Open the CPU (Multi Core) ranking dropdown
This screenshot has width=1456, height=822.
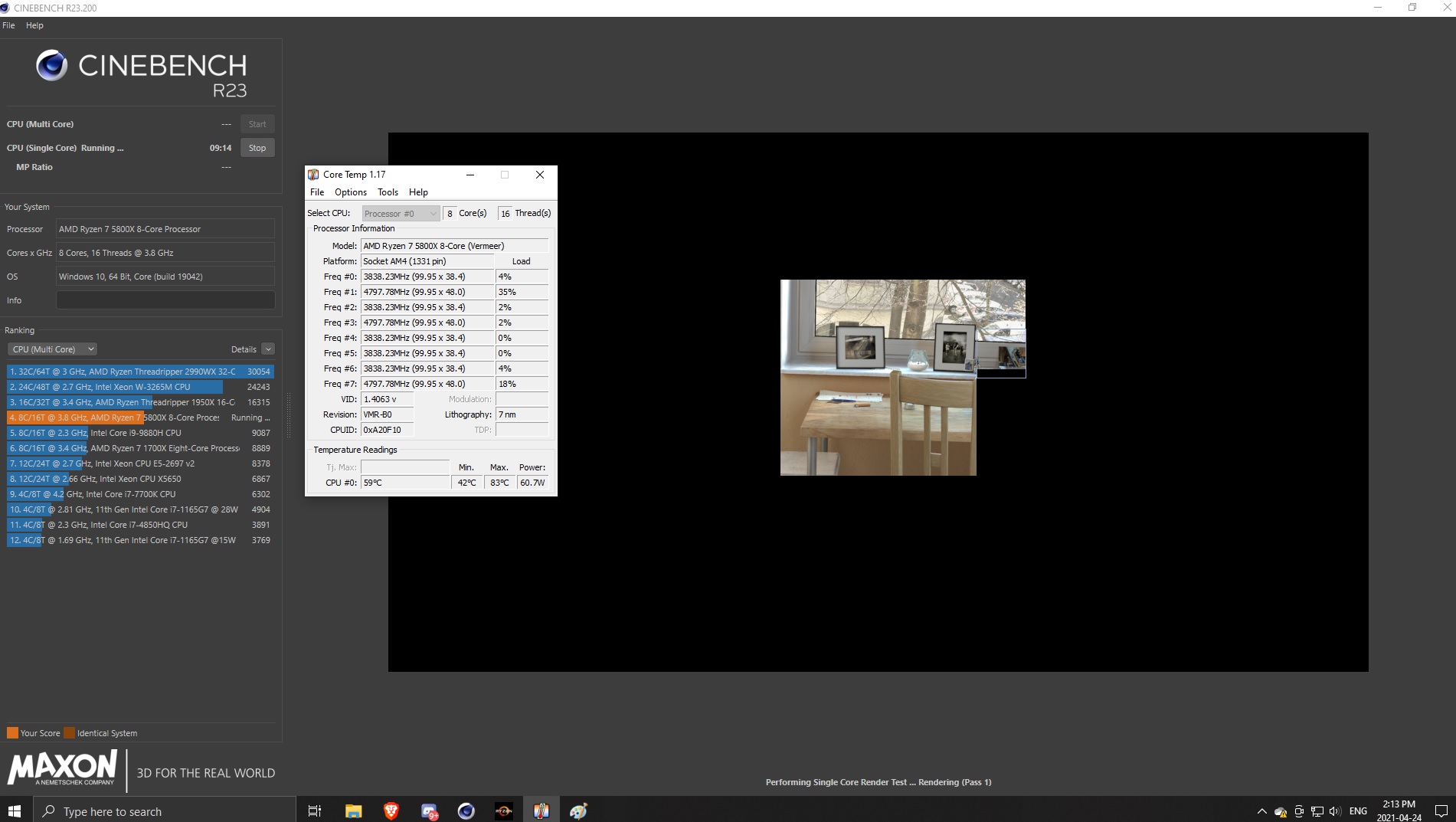pos(51,349)
